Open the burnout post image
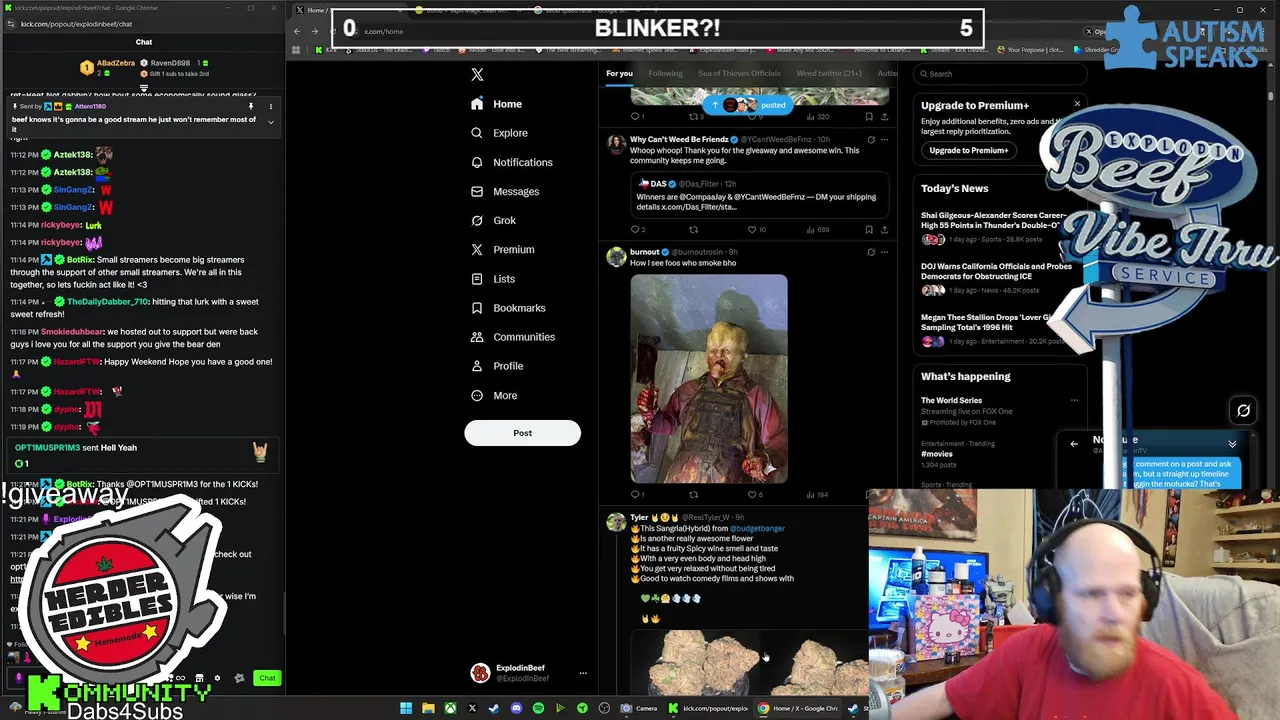 coord(709,379)
